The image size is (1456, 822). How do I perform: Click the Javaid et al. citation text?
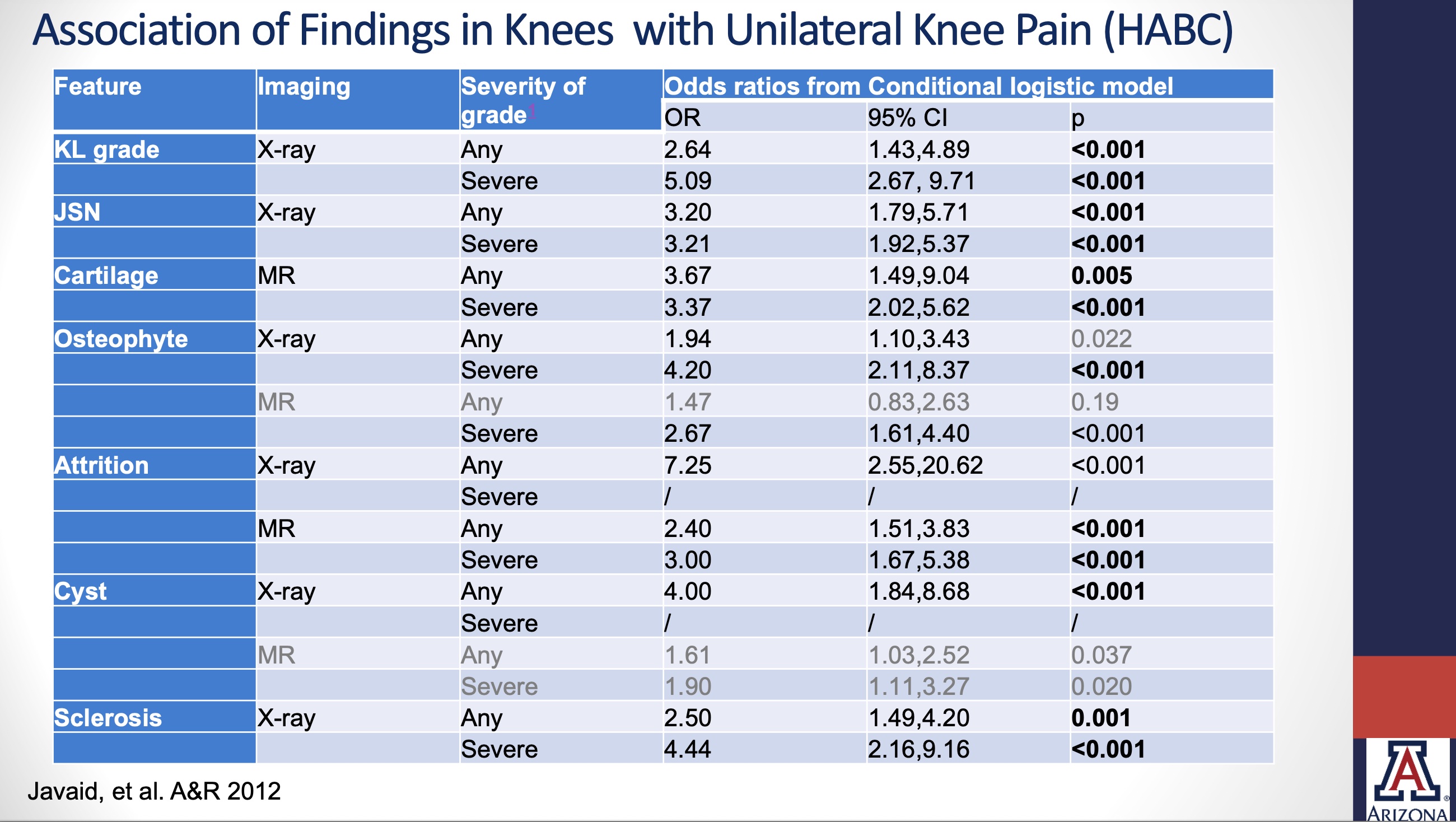click(x=154, y=791)
